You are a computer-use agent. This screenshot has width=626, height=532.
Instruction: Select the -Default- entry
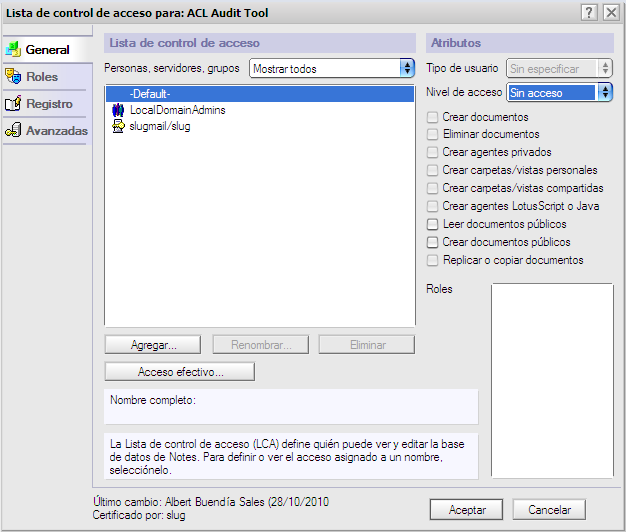click(260, 94)
